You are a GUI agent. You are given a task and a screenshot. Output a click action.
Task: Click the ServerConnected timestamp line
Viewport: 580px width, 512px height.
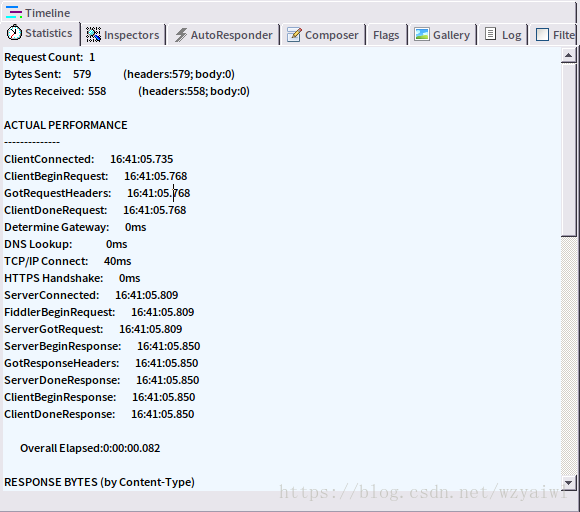click(91, 296)
